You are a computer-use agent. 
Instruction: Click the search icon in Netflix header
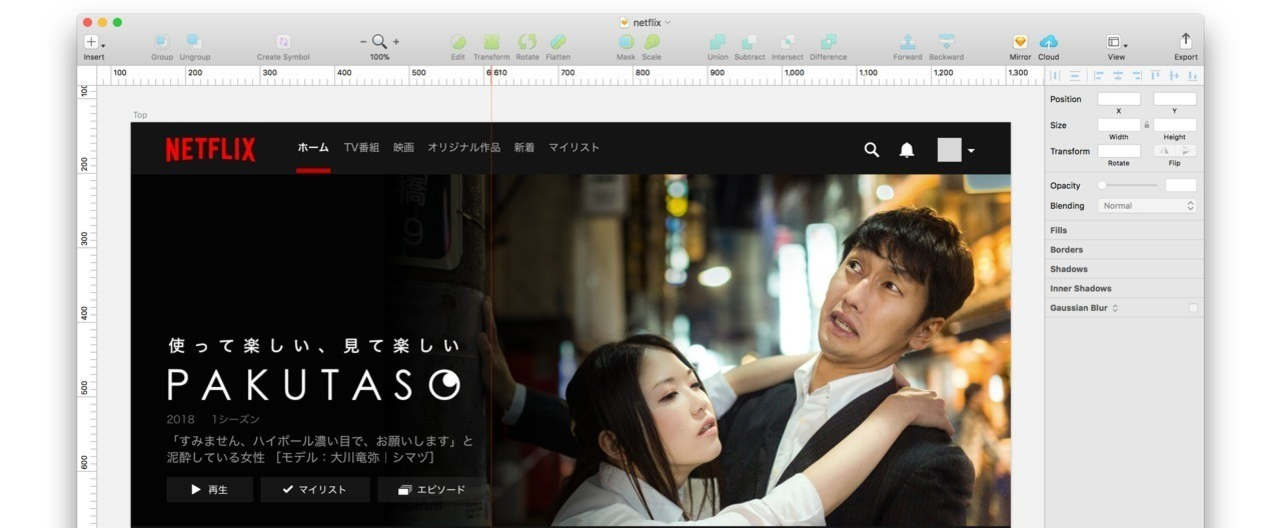tap(871, 149)
